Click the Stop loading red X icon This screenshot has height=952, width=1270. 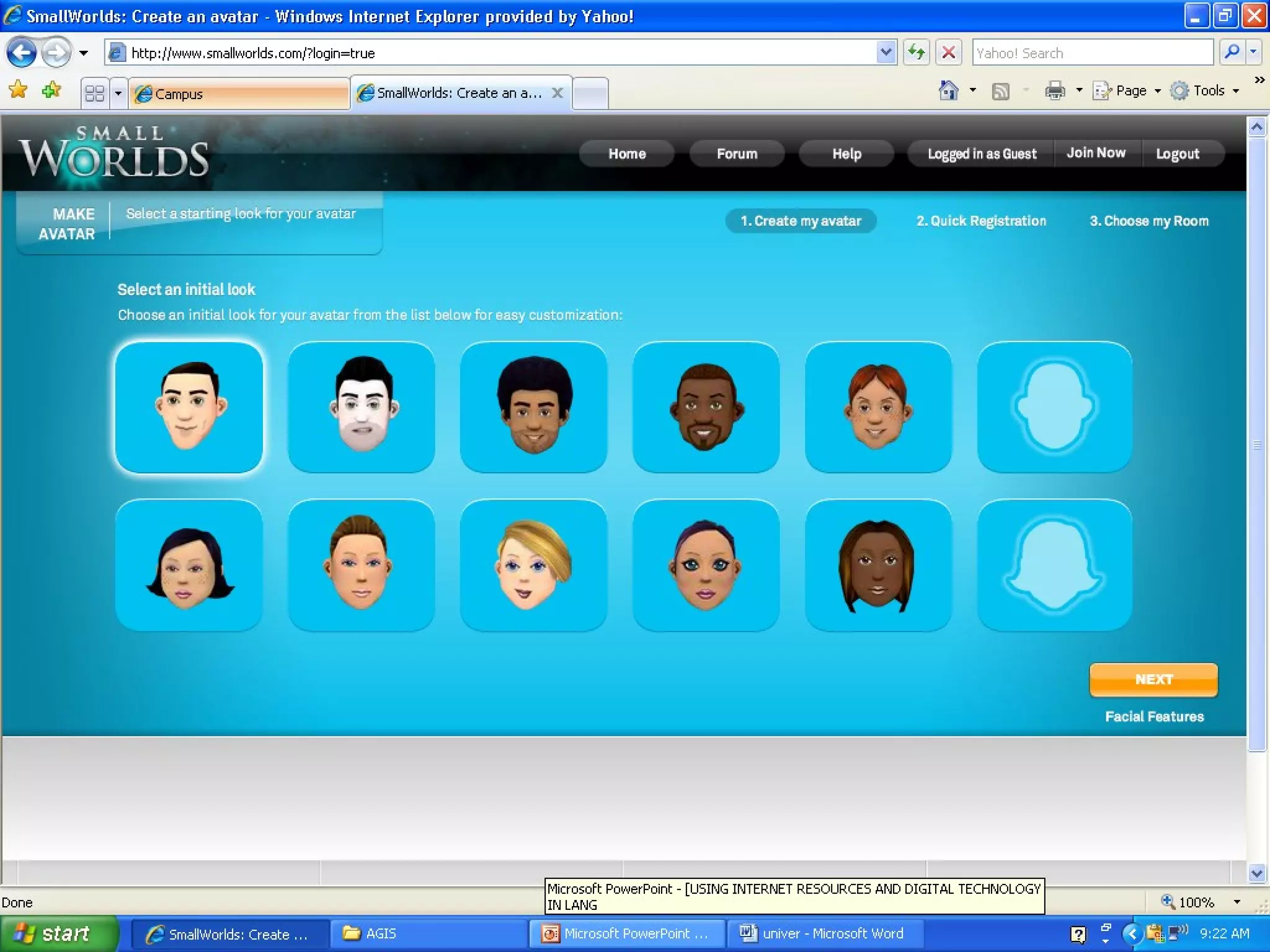coord(948,53)
